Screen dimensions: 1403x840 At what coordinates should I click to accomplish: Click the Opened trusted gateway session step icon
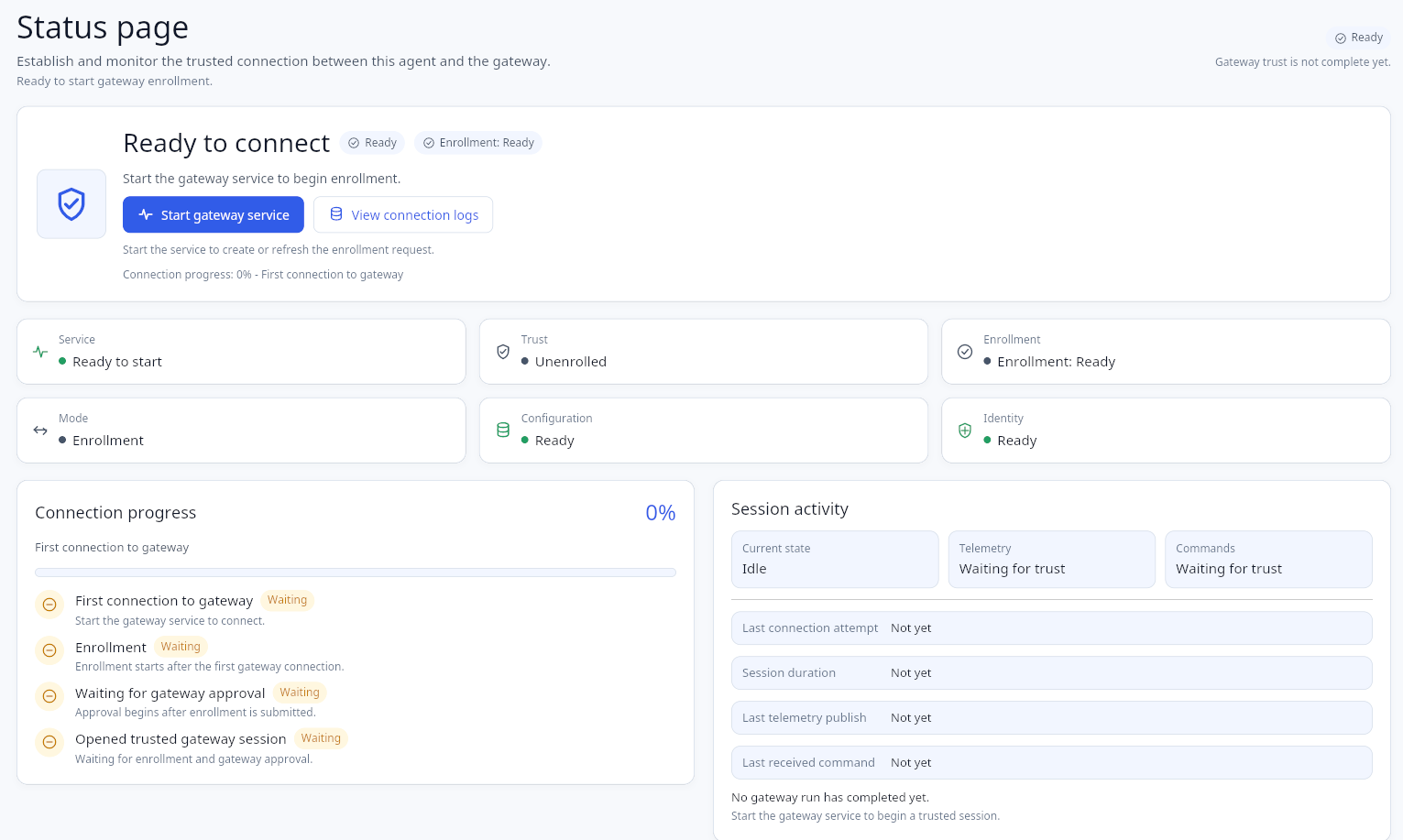[49, 742]
